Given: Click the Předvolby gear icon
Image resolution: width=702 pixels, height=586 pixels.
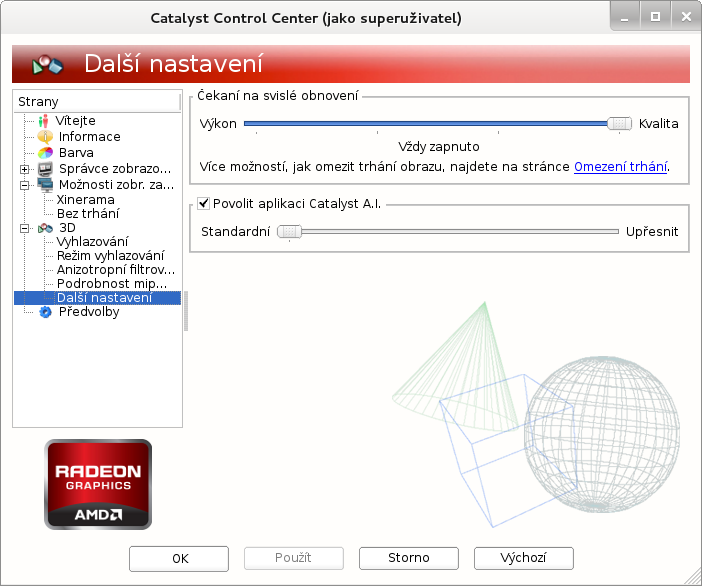Looking at the screenshot, I should [x=44, y=312].
